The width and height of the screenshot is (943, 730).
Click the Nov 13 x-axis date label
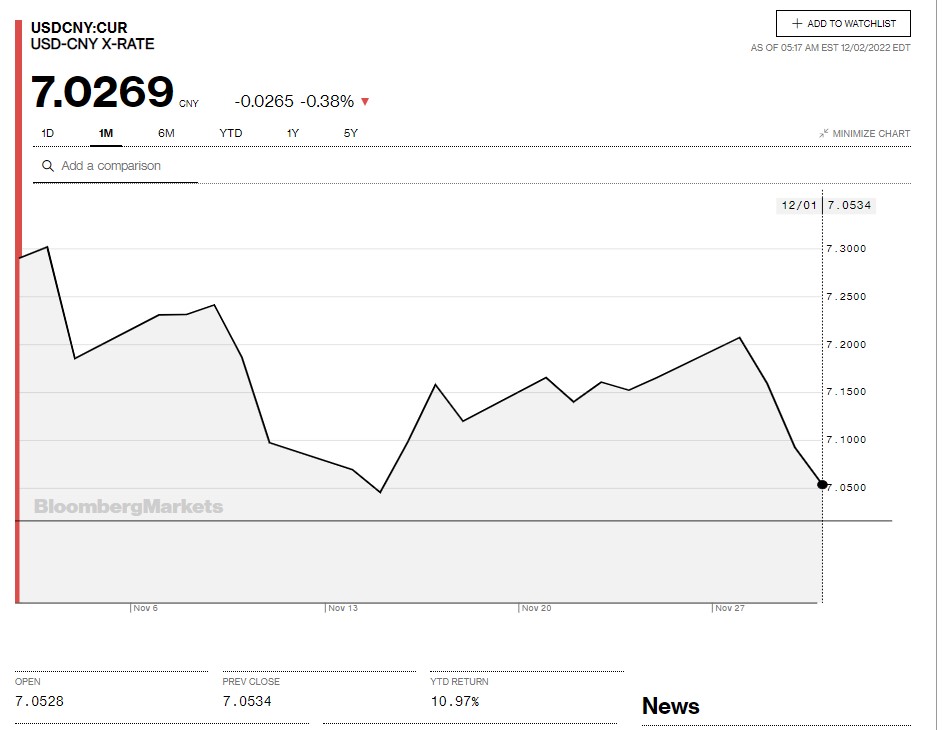pos(343,608)
